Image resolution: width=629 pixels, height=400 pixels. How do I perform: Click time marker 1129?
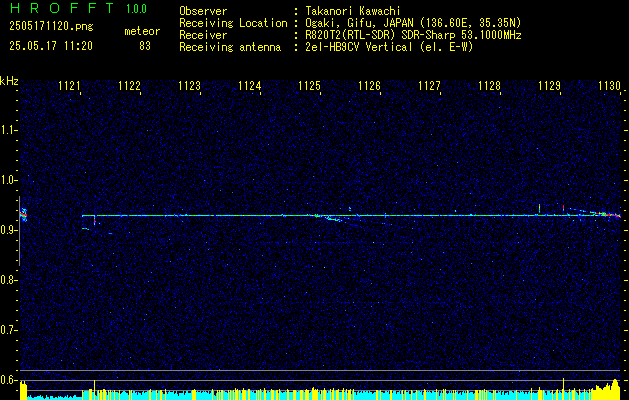549,86
